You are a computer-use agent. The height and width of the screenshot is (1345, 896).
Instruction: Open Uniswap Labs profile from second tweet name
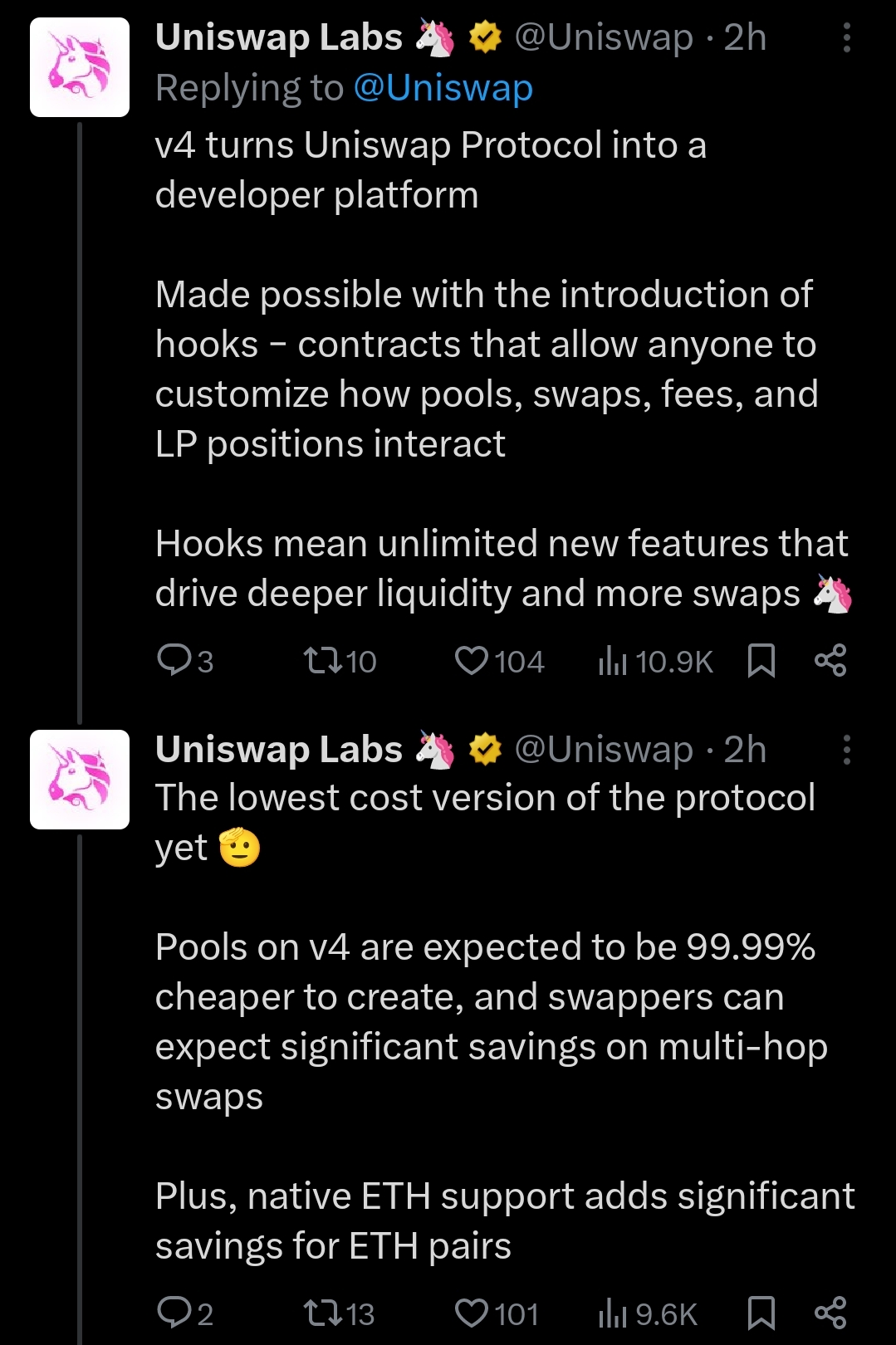(278, 750)
